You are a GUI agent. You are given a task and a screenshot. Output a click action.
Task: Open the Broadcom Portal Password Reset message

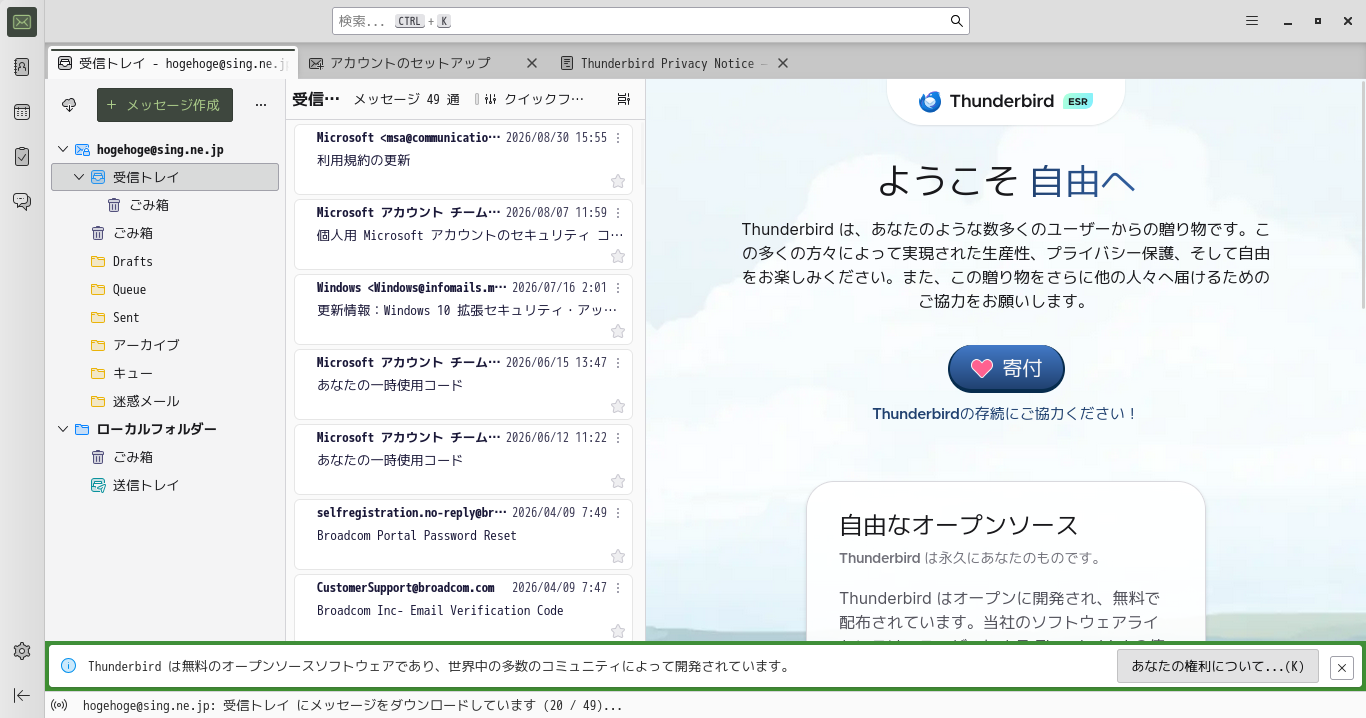[463, 534]
